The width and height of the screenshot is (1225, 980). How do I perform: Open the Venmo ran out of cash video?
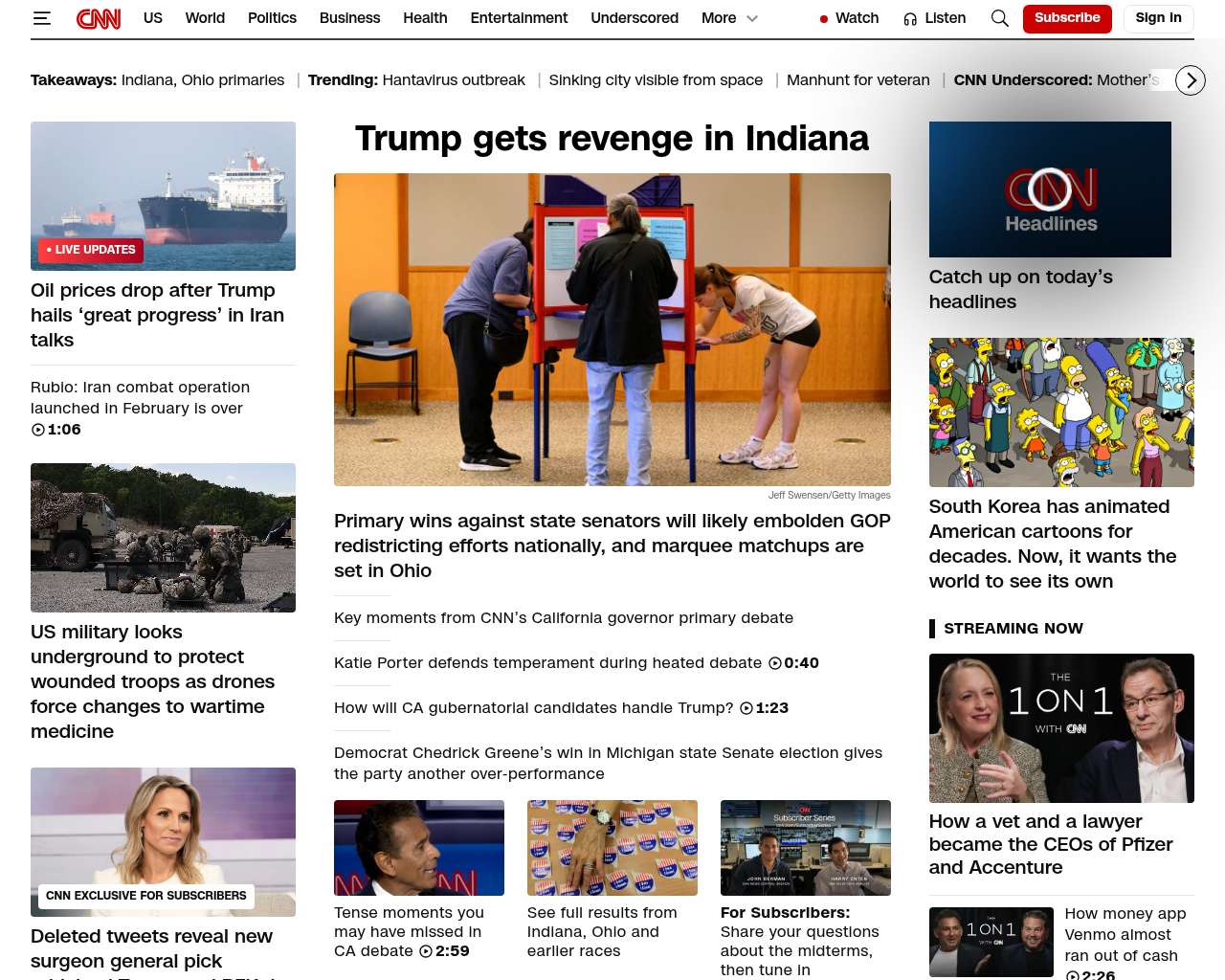[x=1125, y=943]
